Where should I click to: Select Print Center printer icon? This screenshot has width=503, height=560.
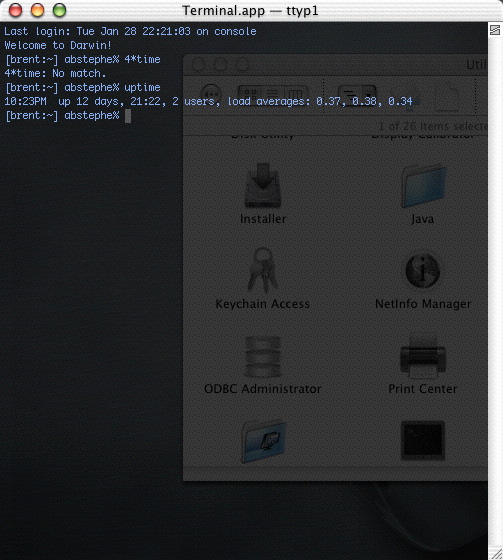click(423, 356)
